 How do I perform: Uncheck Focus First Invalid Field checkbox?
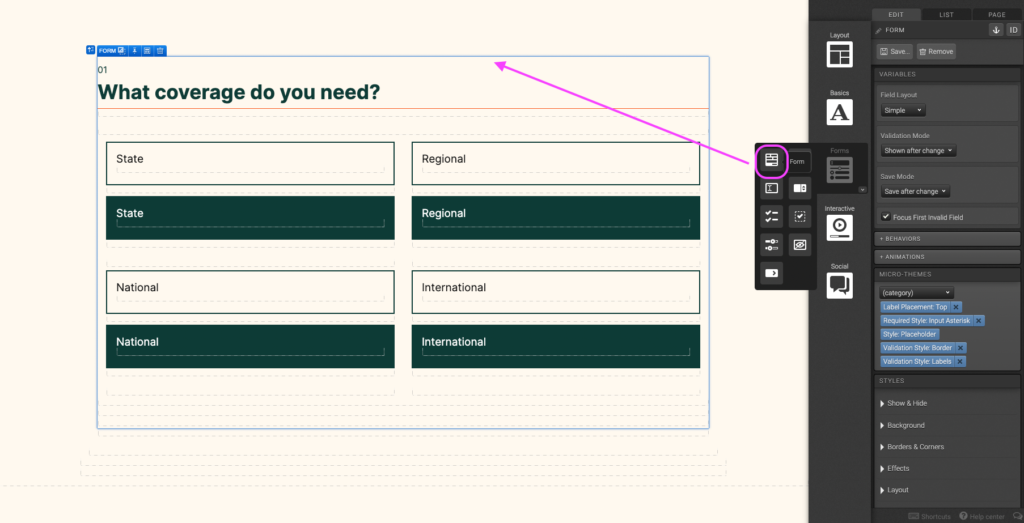pos(886,216)
